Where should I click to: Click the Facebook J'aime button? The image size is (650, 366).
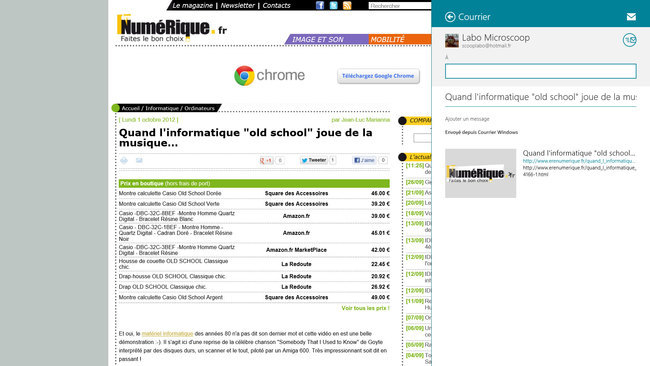tap(364, 160)
